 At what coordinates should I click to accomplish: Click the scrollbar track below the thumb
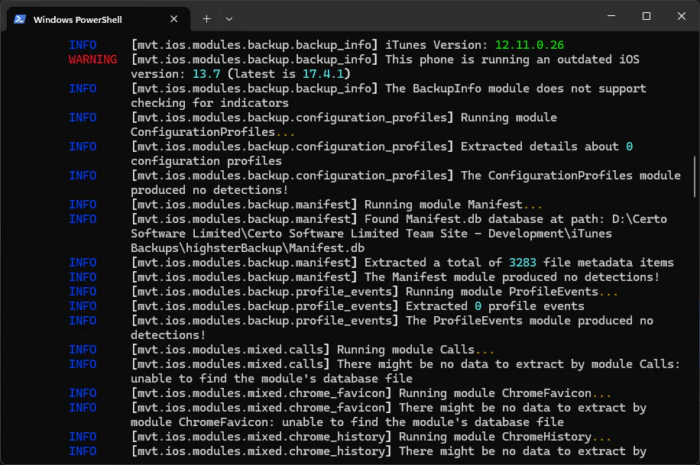coord(696,320)
